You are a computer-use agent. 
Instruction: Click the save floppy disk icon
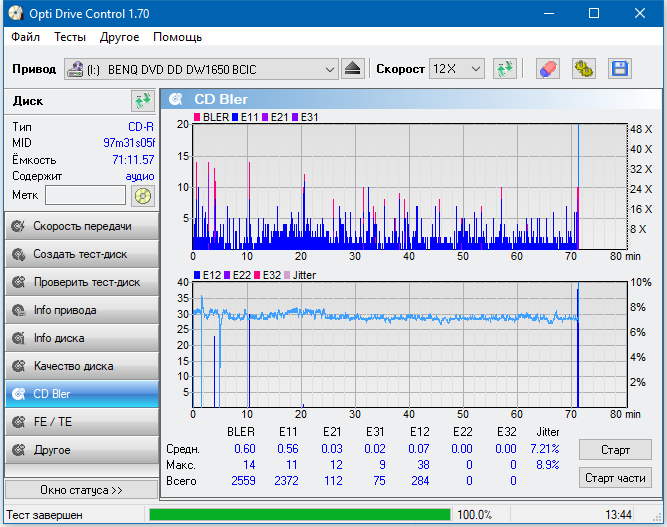click(x=619, y=69)
